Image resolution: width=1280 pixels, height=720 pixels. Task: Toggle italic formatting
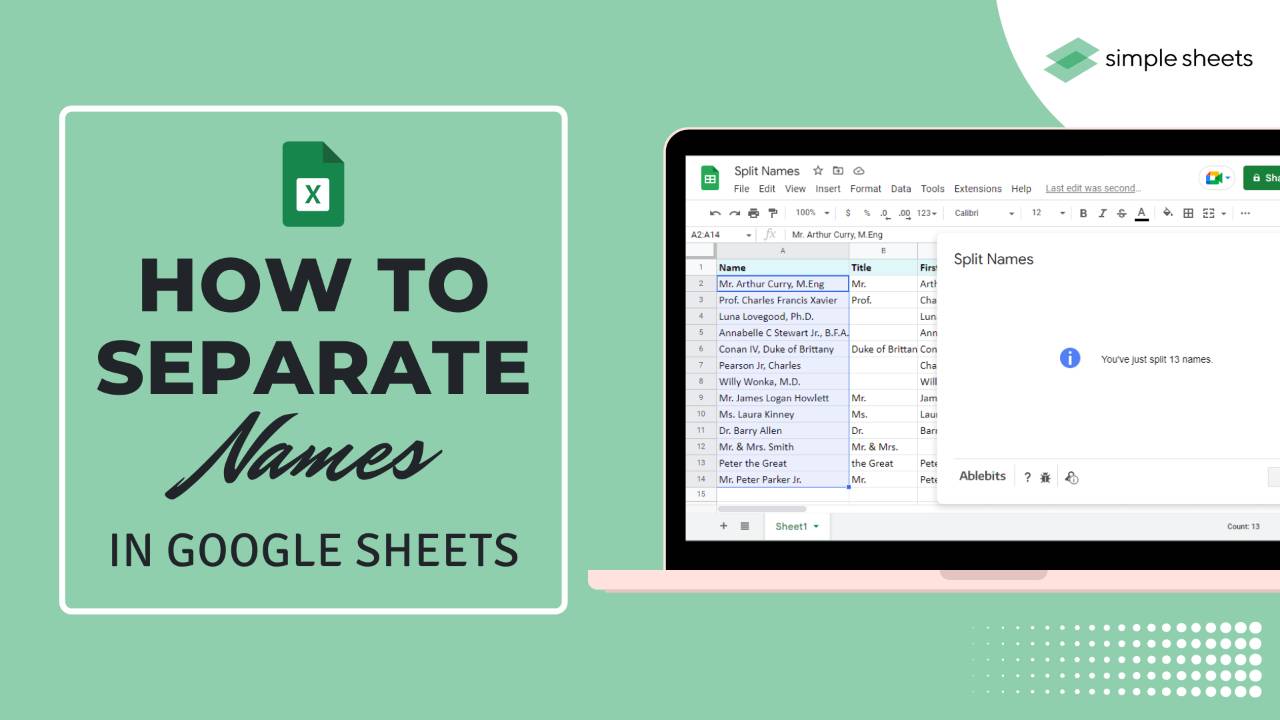1103,213
